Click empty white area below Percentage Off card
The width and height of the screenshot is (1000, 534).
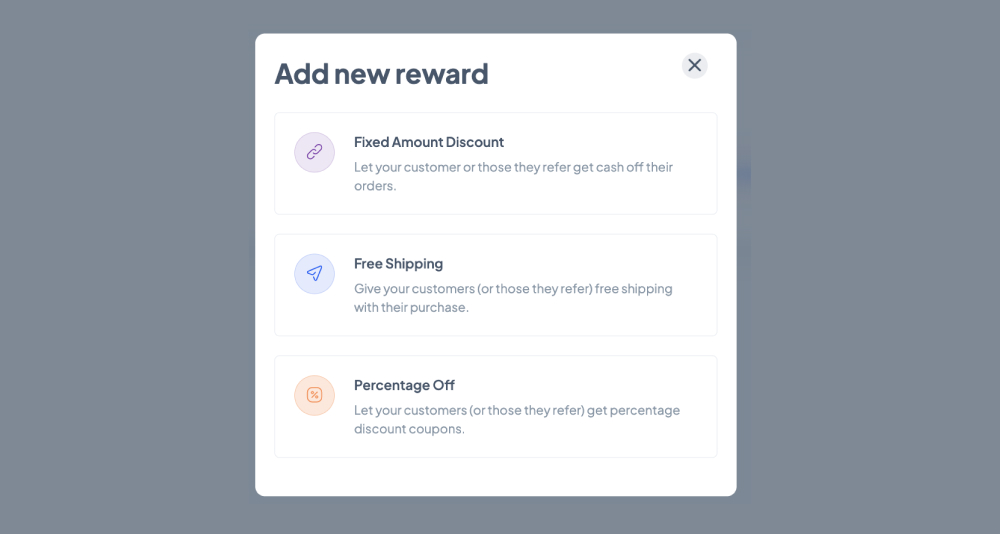coord(496,477)
